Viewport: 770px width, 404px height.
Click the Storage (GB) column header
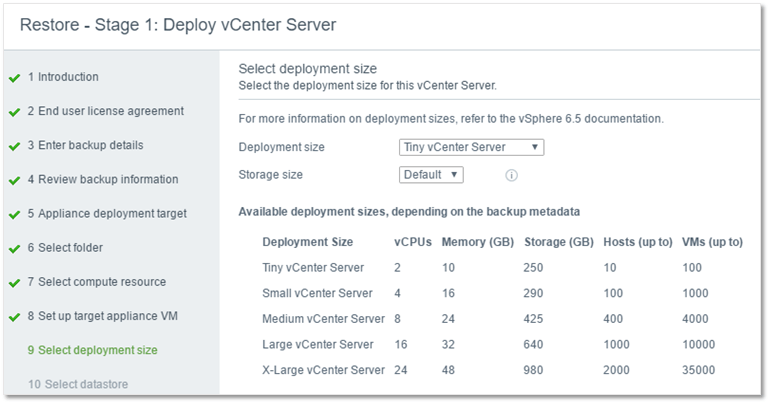point(559,242)
